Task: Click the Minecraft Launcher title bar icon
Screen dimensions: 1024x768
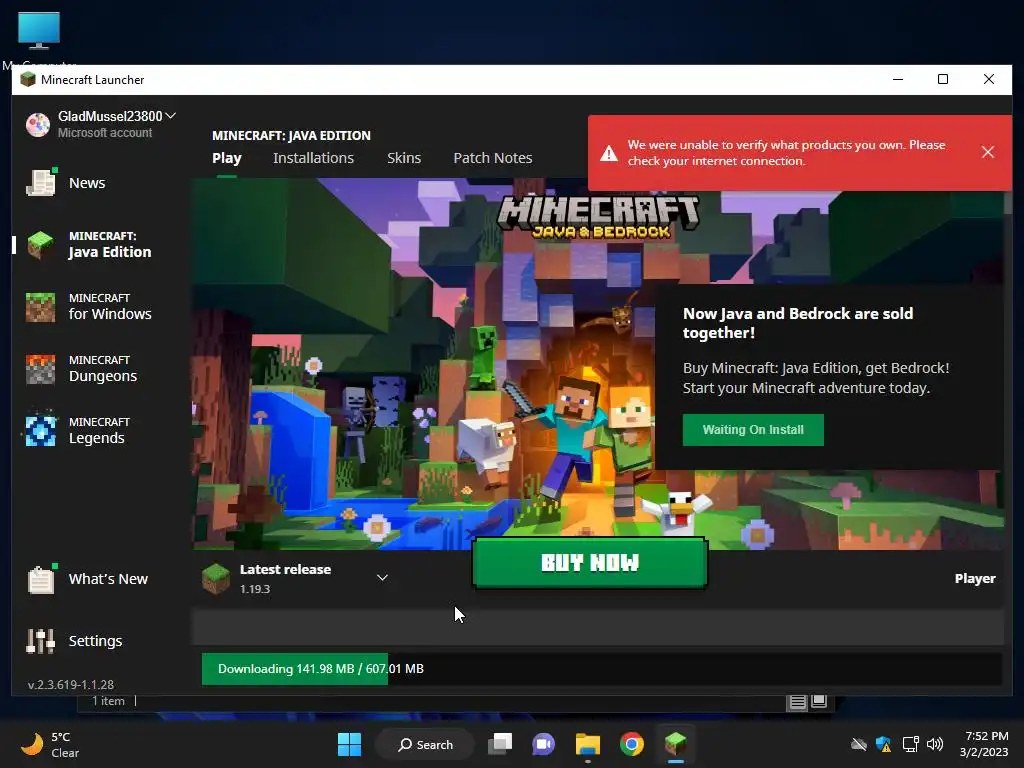Action: 27,80
